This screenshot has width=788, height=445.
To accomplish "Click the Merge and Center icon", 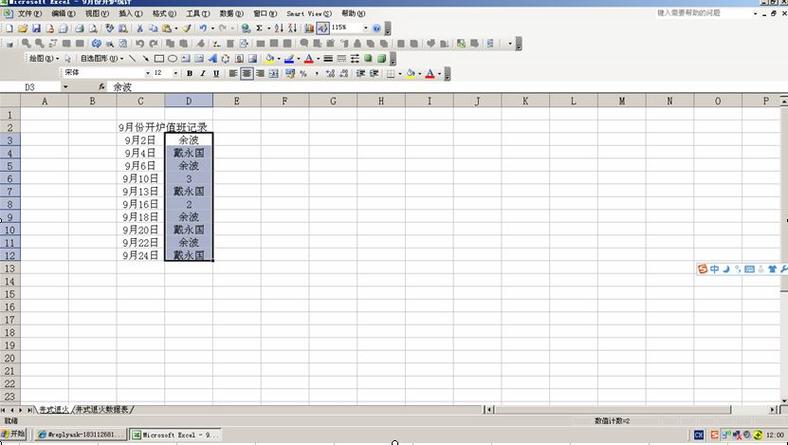I will [x=273, y=74].
